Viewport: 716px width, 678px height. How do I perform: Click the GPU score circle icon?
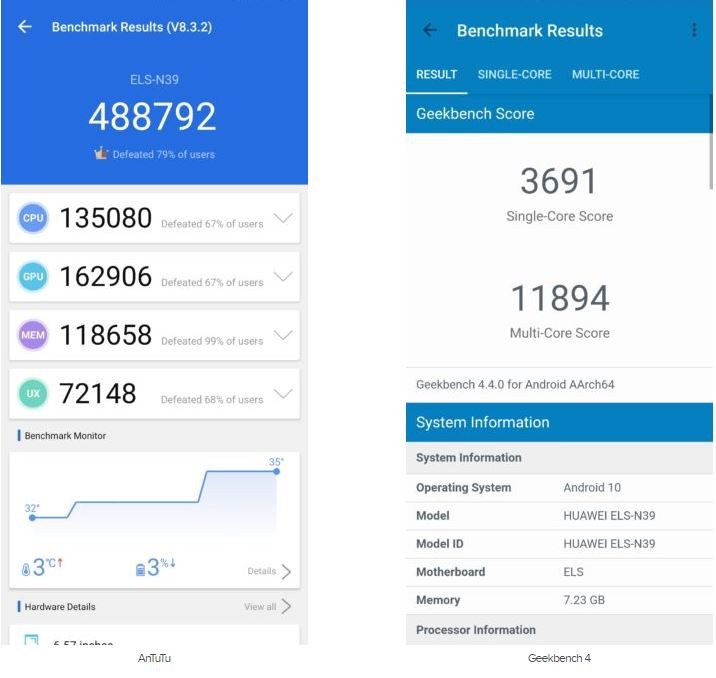tap(33, 276)
